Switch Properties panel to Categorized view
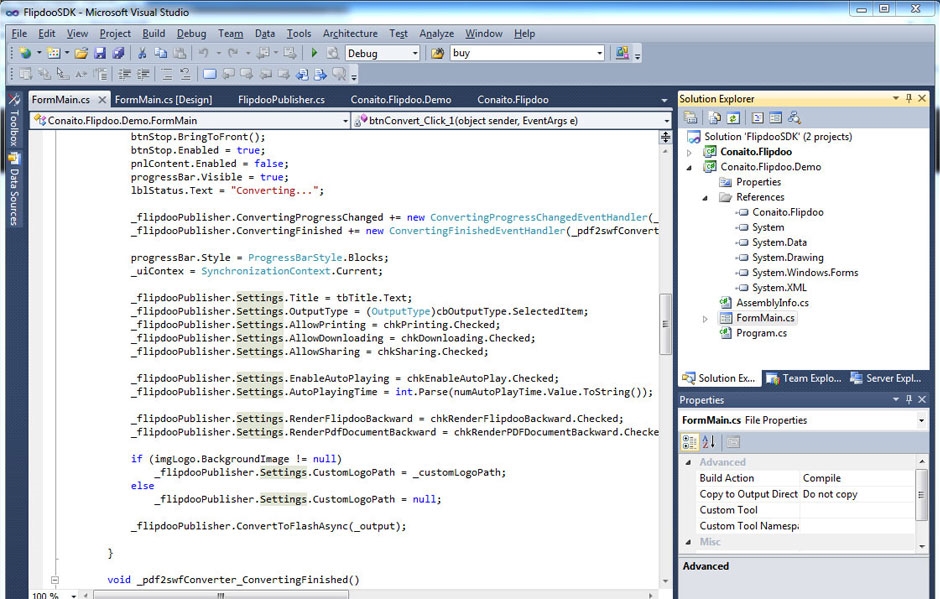 point(690,443)
